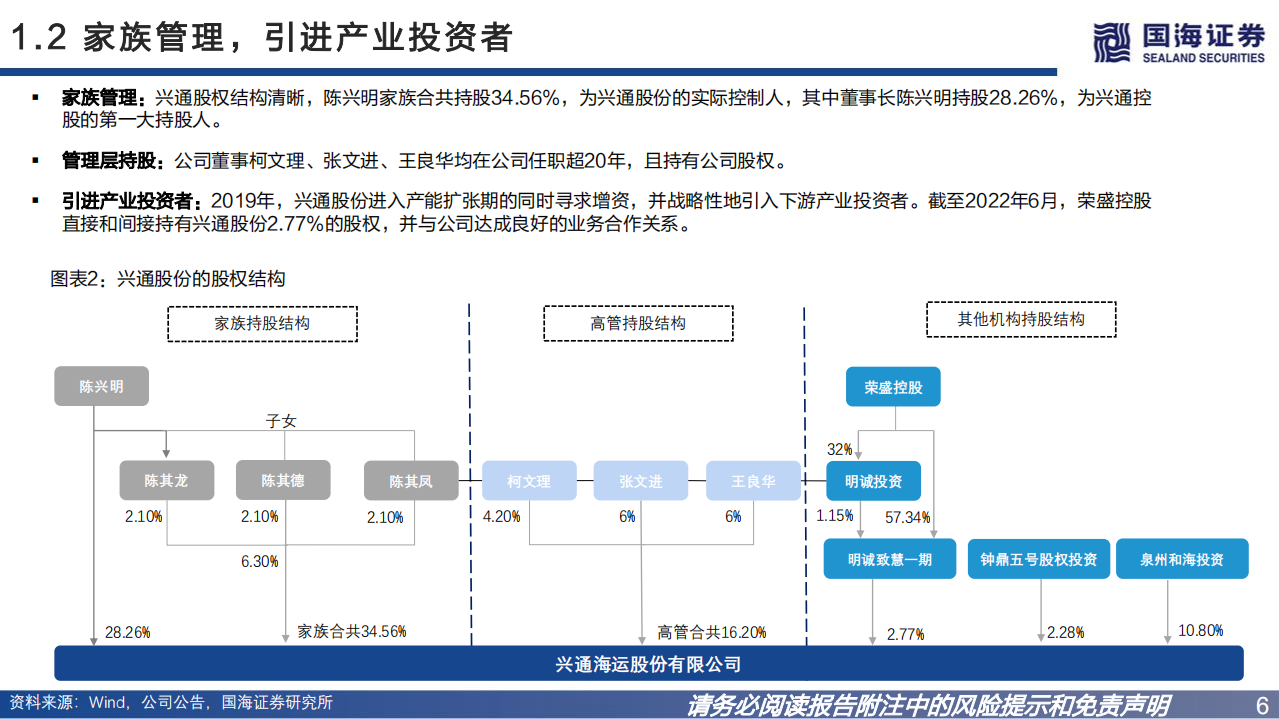Select the 柯文理 box

[x=529, y=481]
